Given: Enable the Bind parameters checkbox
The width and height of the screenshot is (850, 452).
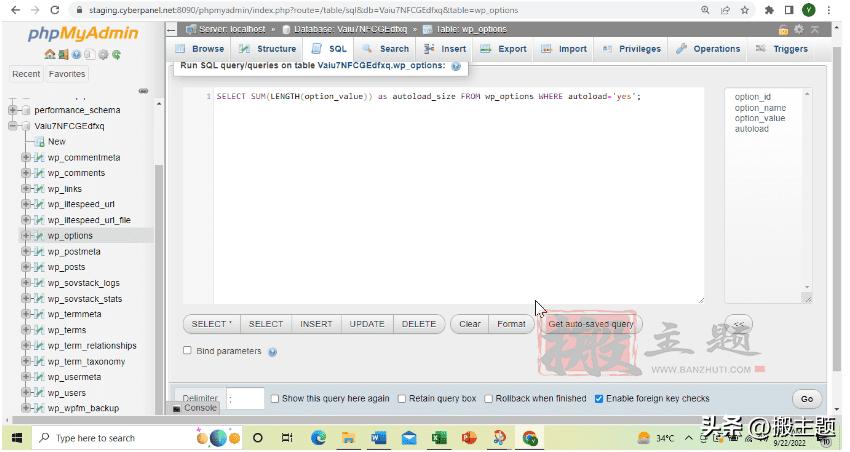Looking at the screenshot, I should (188, 351).
